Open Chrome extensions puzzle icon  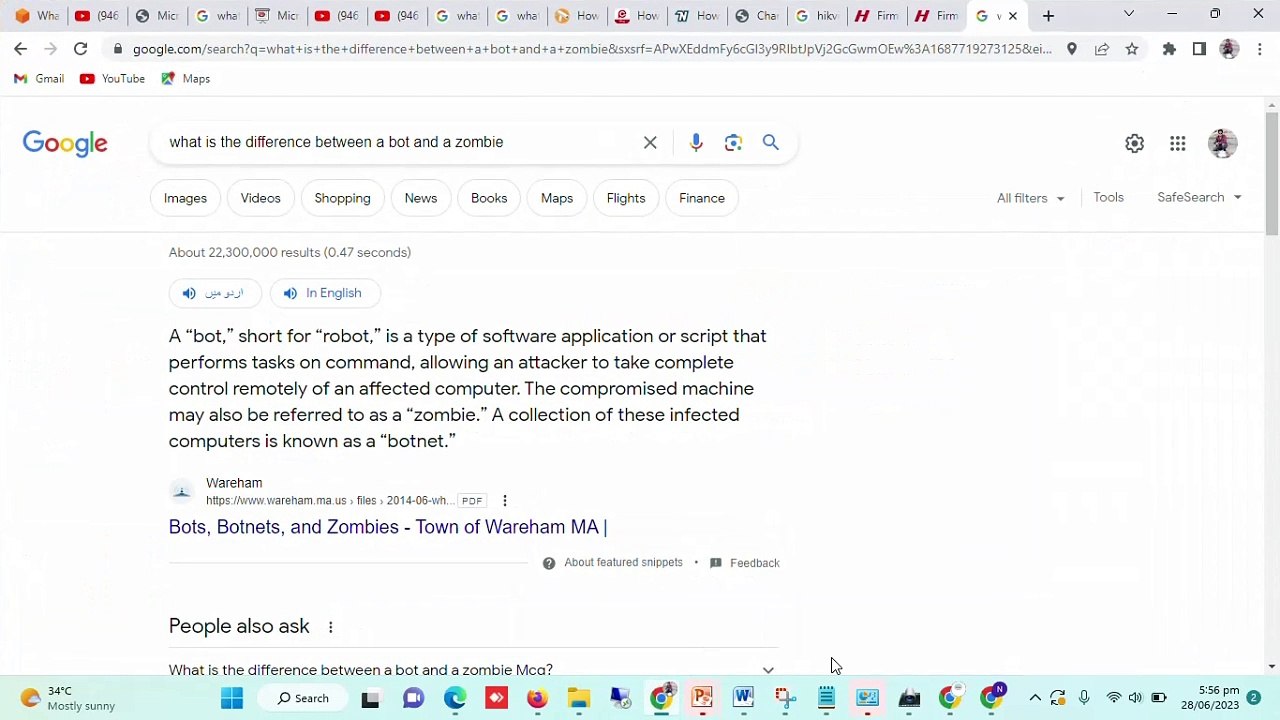point(1169,49)
